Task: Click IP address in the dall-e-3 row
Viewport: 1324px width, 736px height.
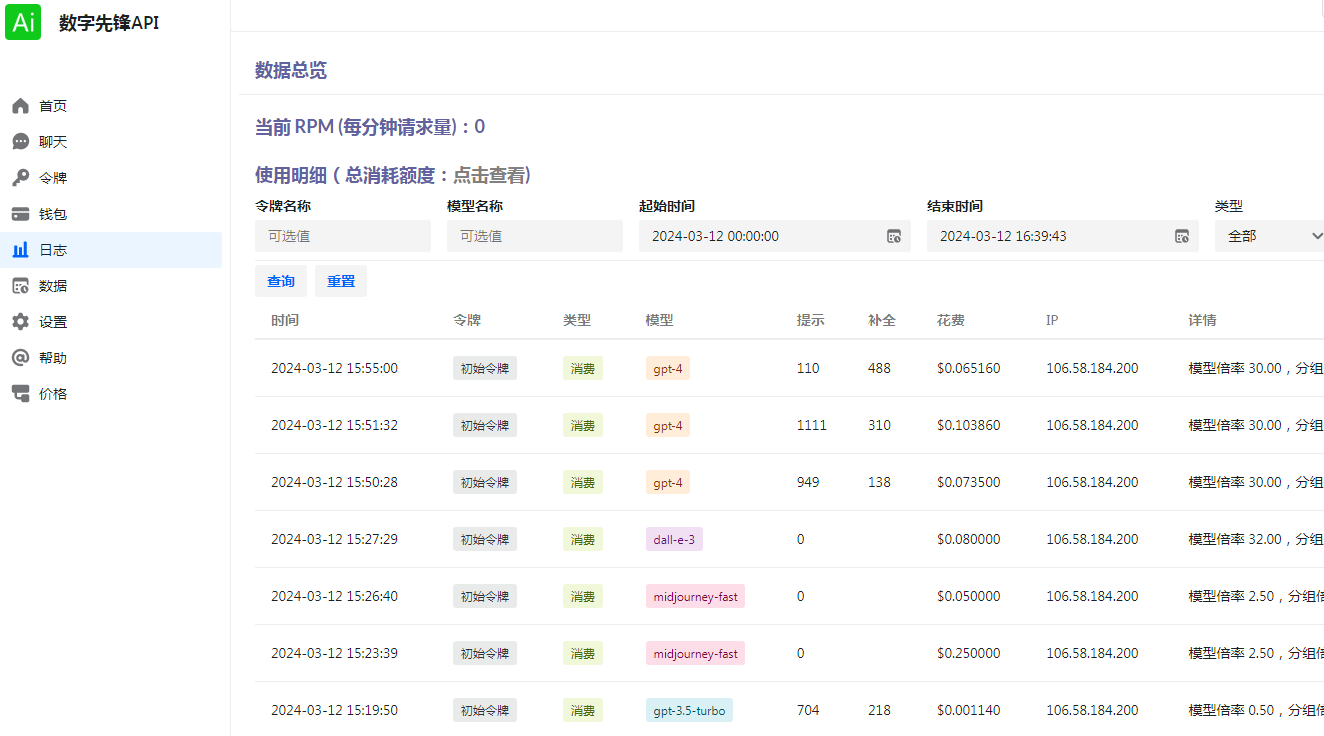Action: pos(1092,539)
